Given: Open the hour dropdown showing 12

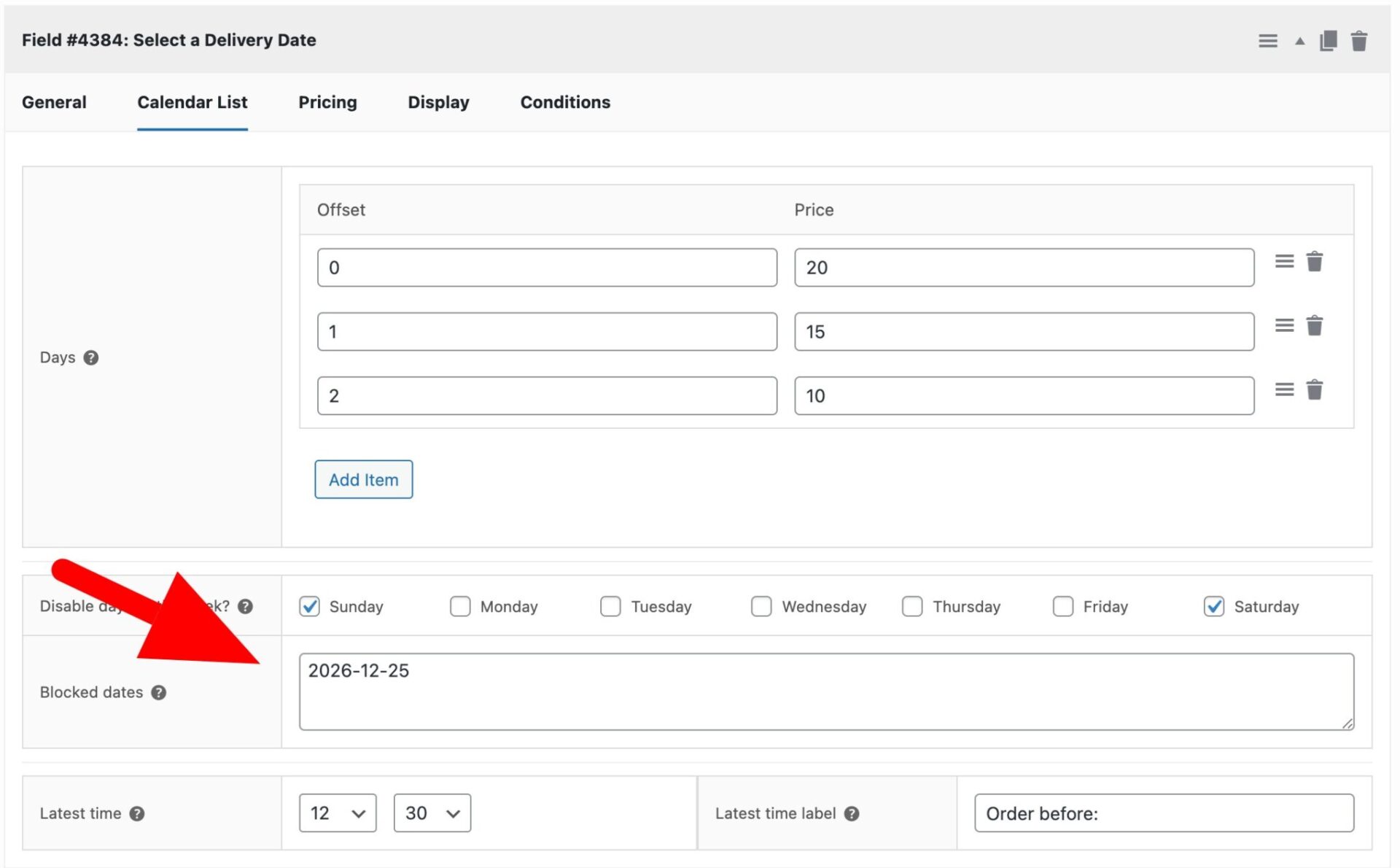Looking at the screenshot, I should (336, 813).
